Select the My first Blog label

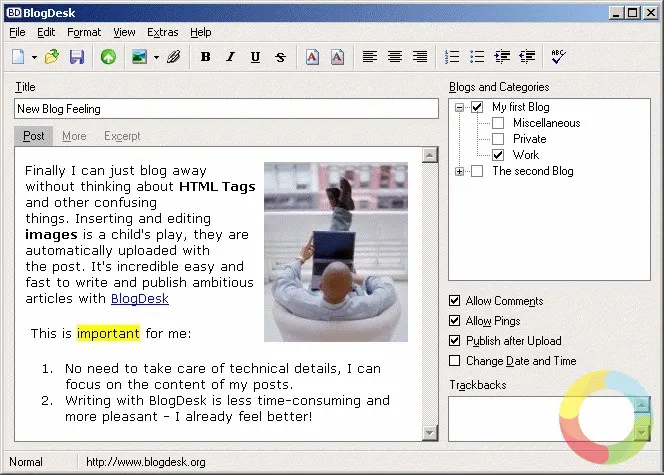(520, 107)
